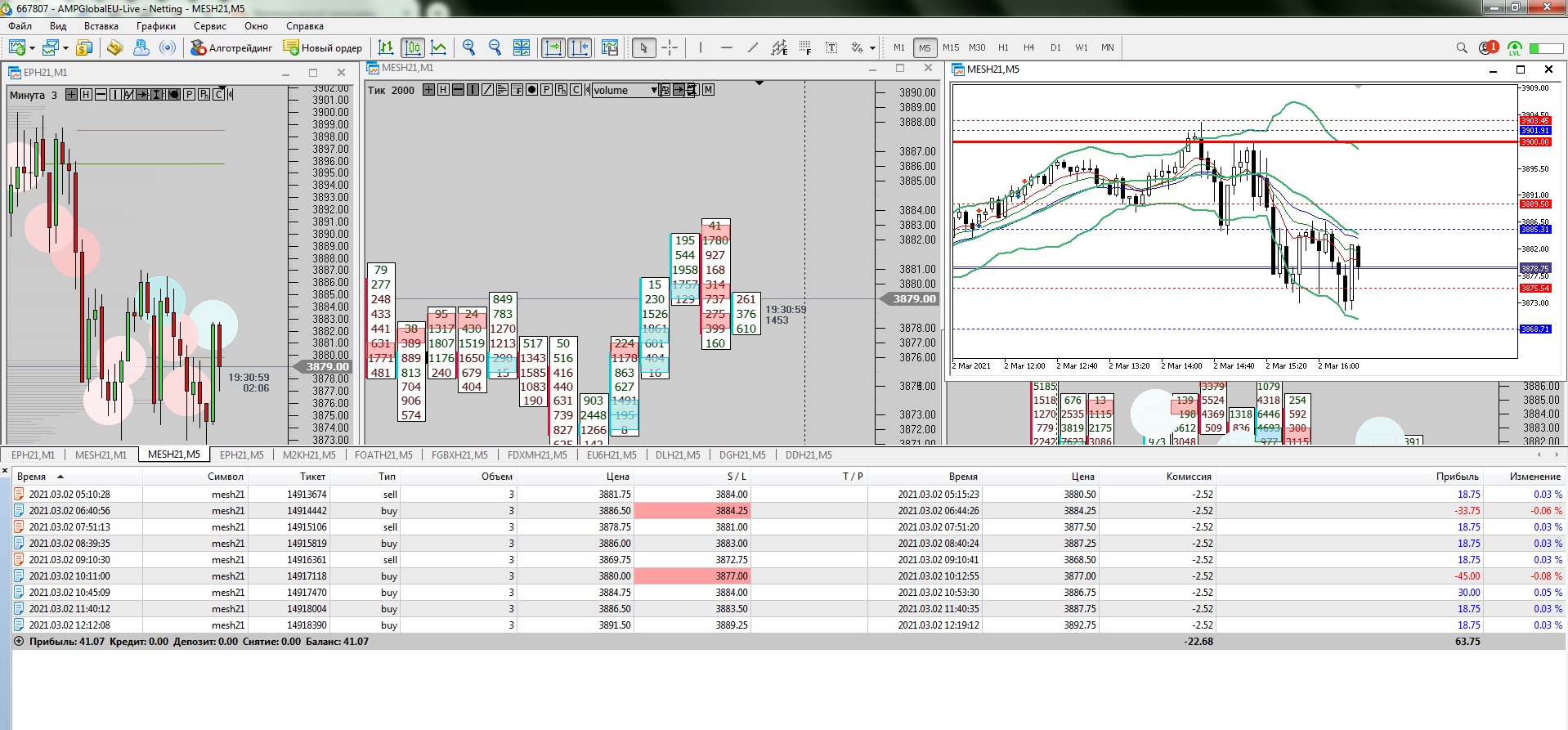Viewport: 1568px width, 730px height.
Task: Expand the profiles dropdown arrow
Action: [x=65, y=48]
